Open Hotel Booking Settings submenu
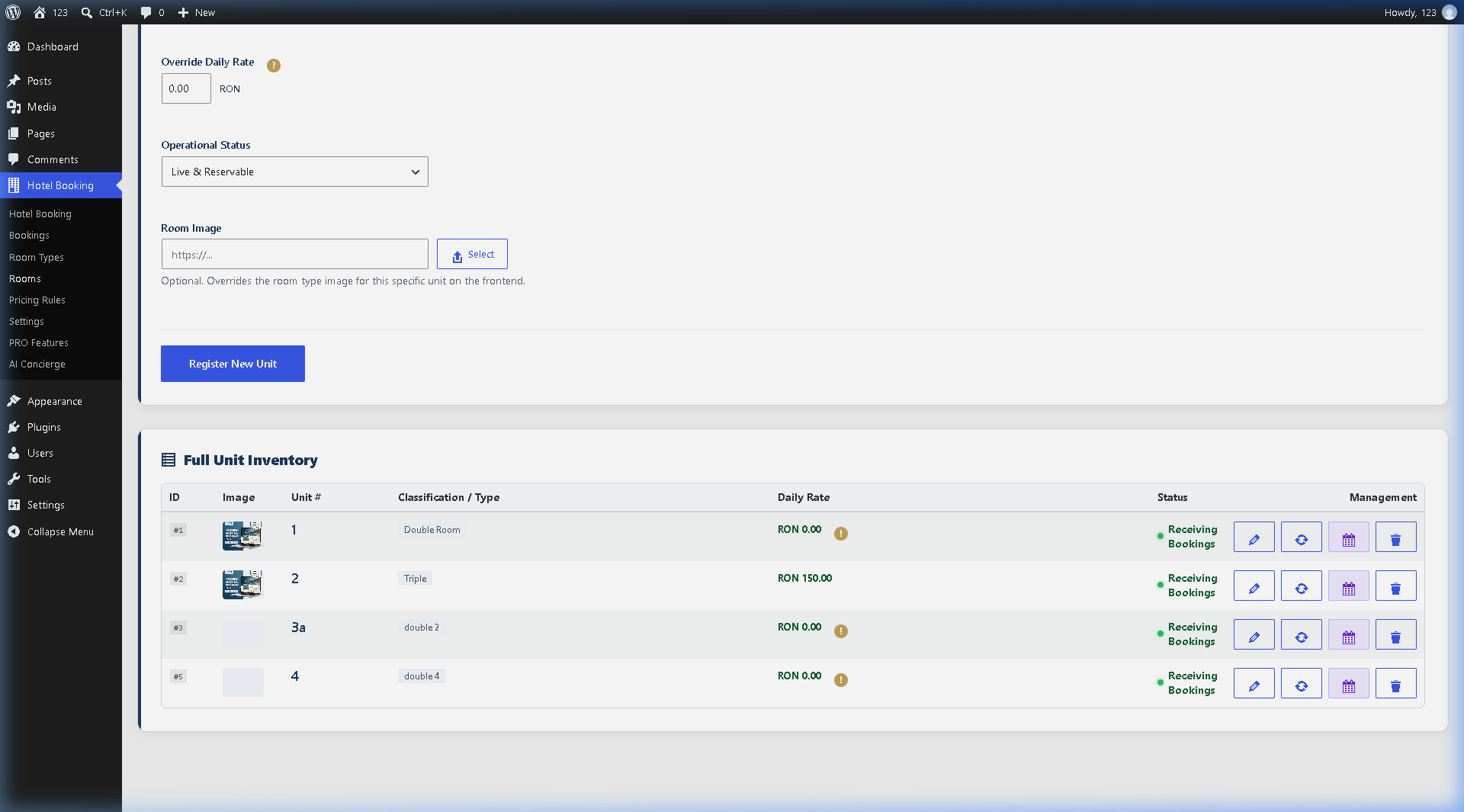1464x812 pixels. pos(27,322)
